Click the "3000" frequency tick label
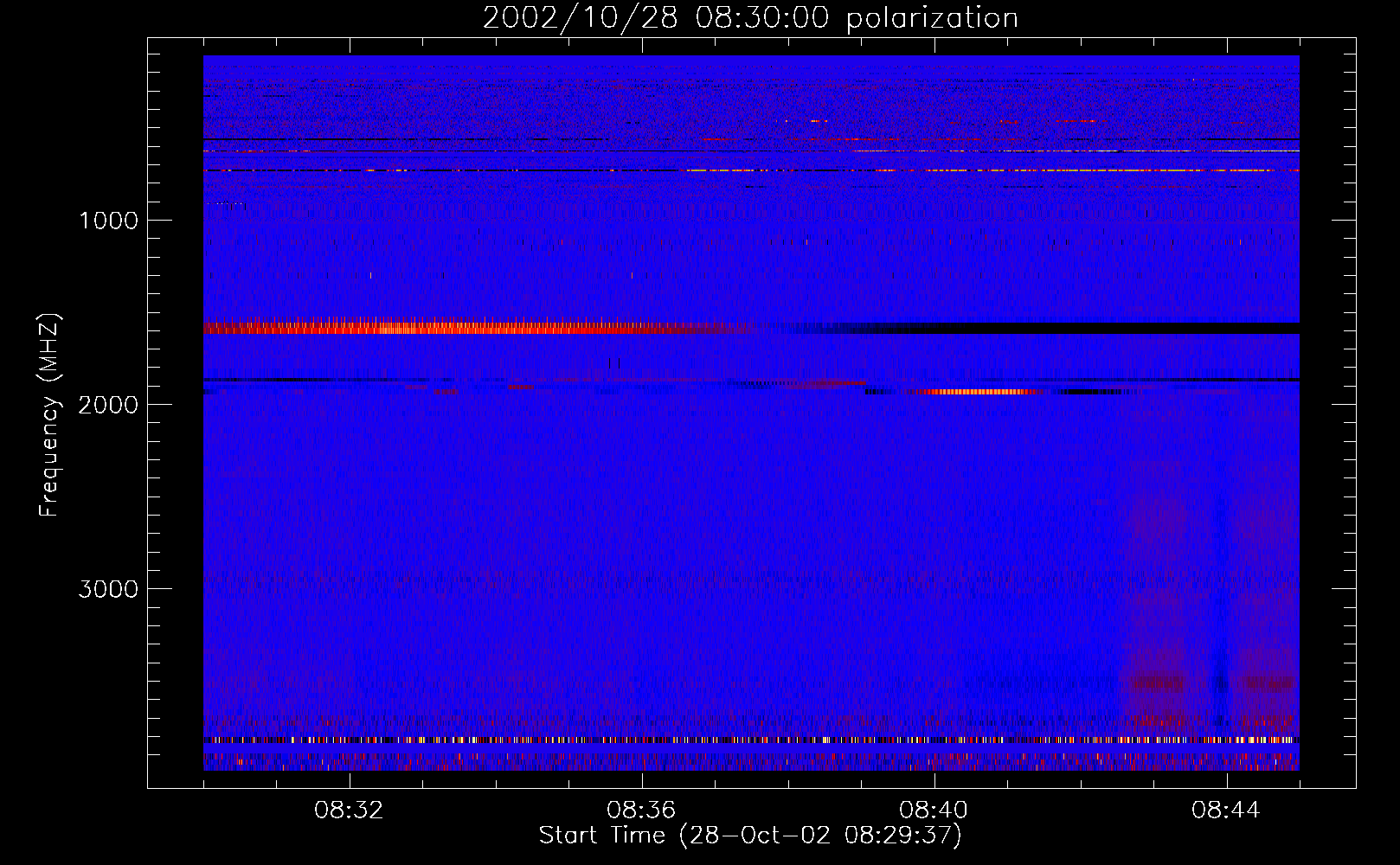The height and width of the screenshot is (865, 1400). pos(108,589)
